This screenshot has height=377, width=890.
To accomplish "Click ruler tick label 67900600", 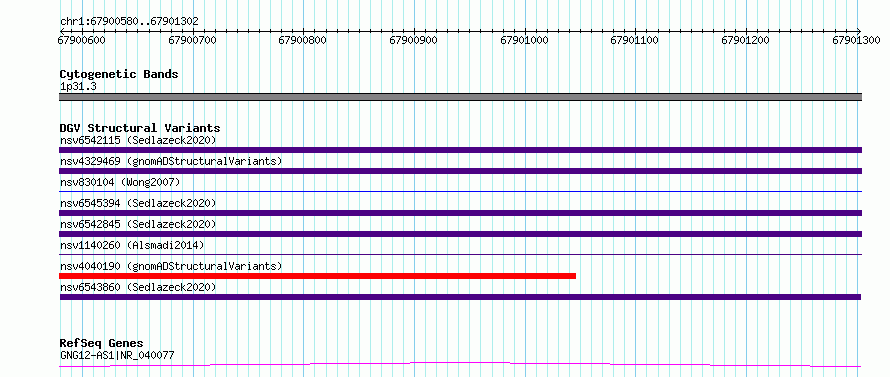I will (x=82, y=41).
